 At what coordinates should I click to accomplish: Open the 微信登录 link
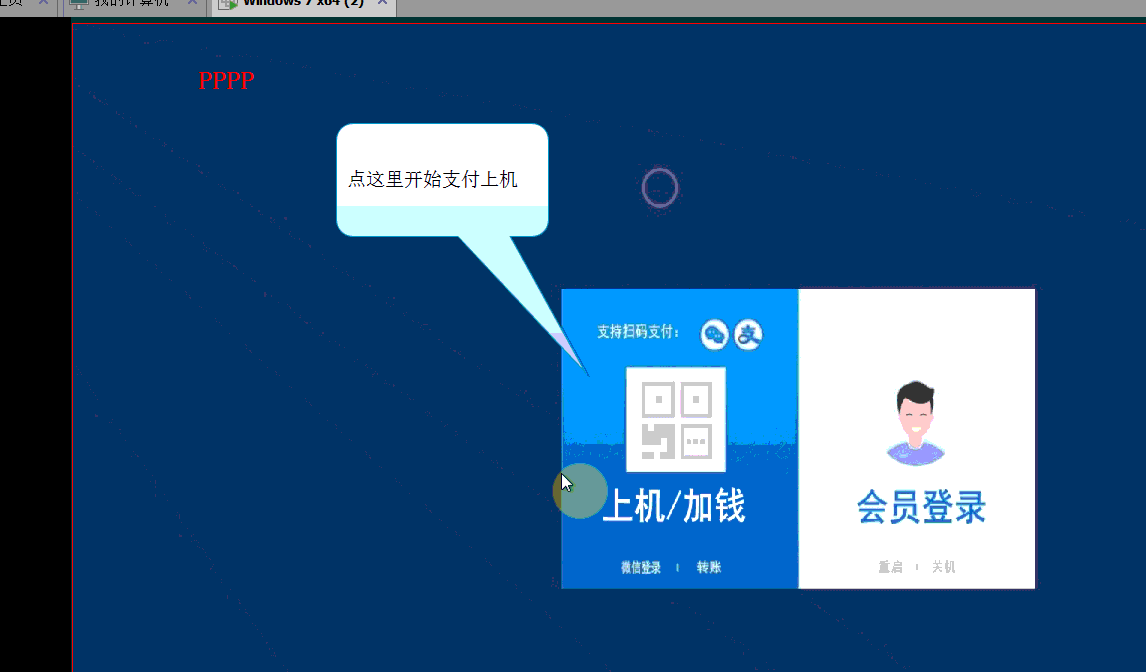tap(641, 567)
